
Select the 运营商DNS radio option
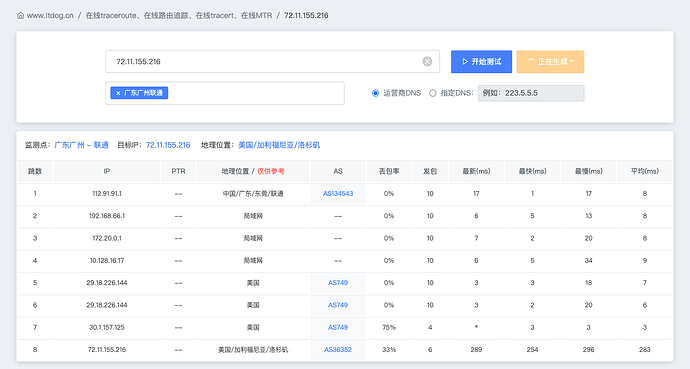pyautogui.click(x=375, y=93)
